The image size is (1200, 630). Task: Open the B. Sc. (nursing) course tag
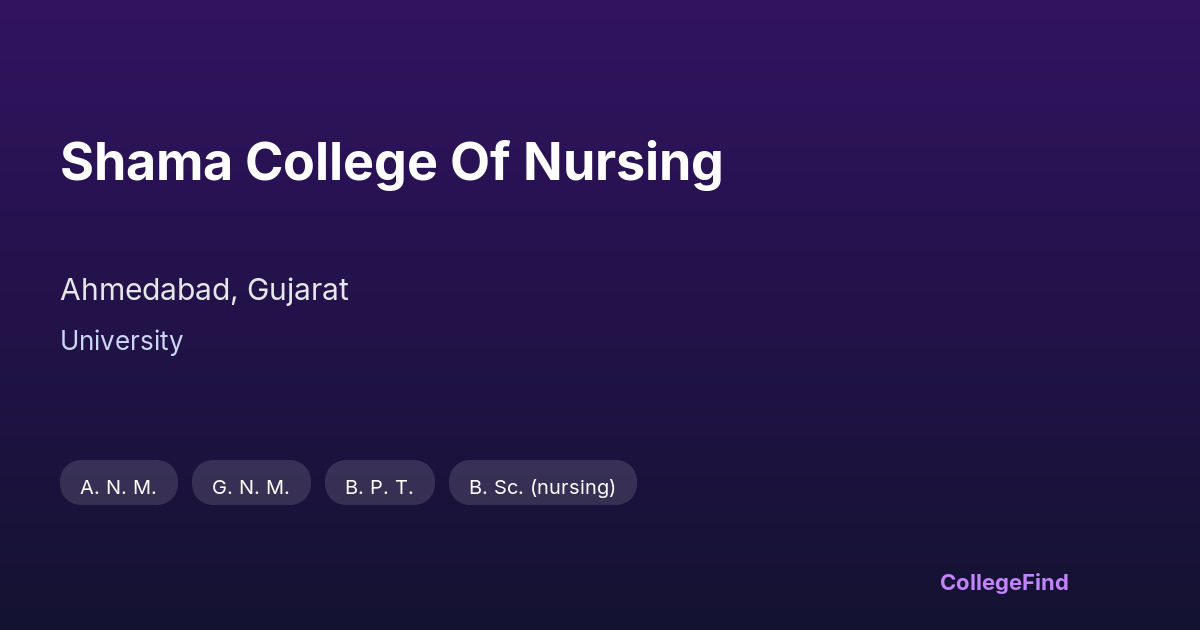tap(542, 487)
